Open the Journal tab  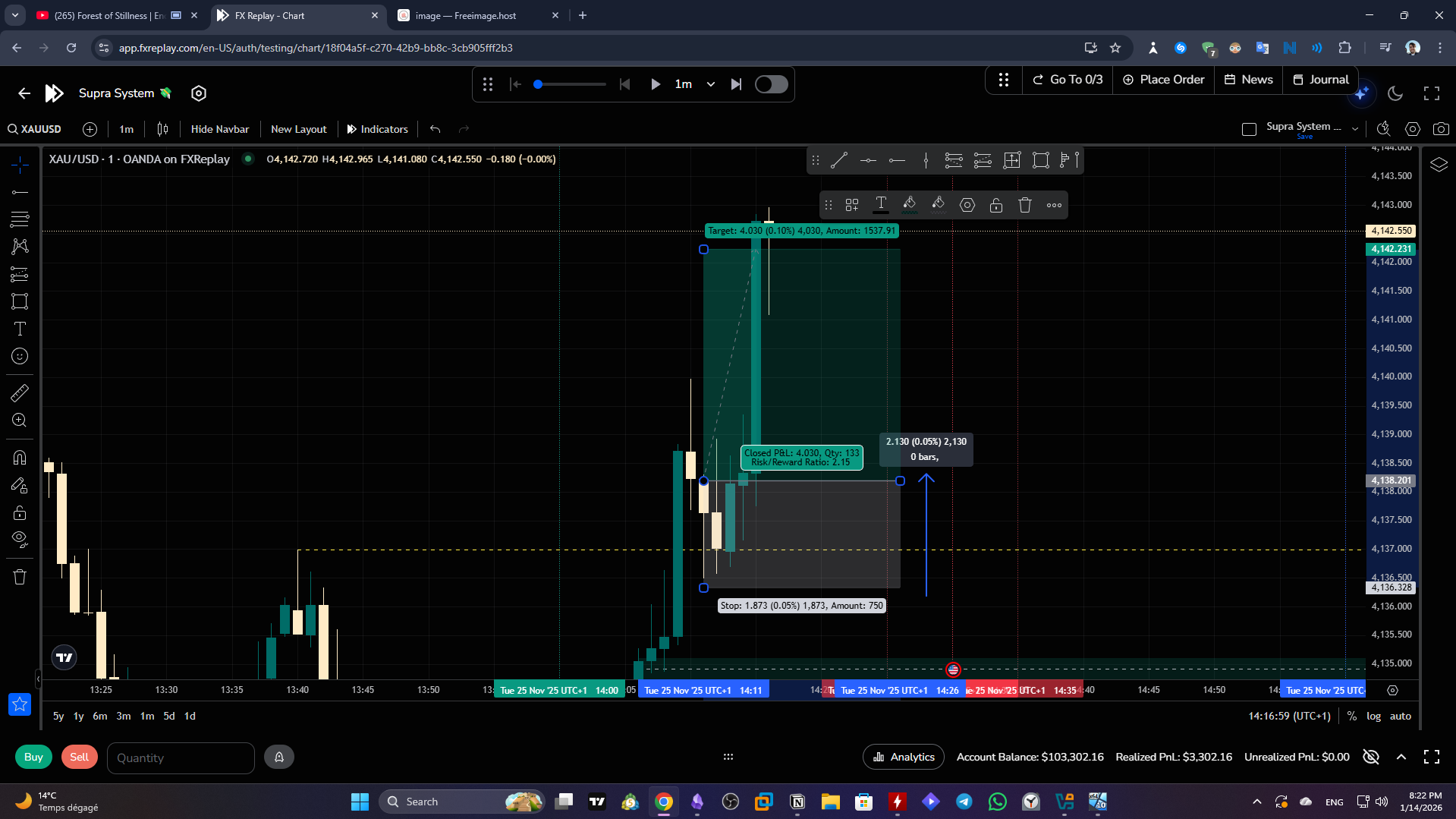[x=1321, y=80]
